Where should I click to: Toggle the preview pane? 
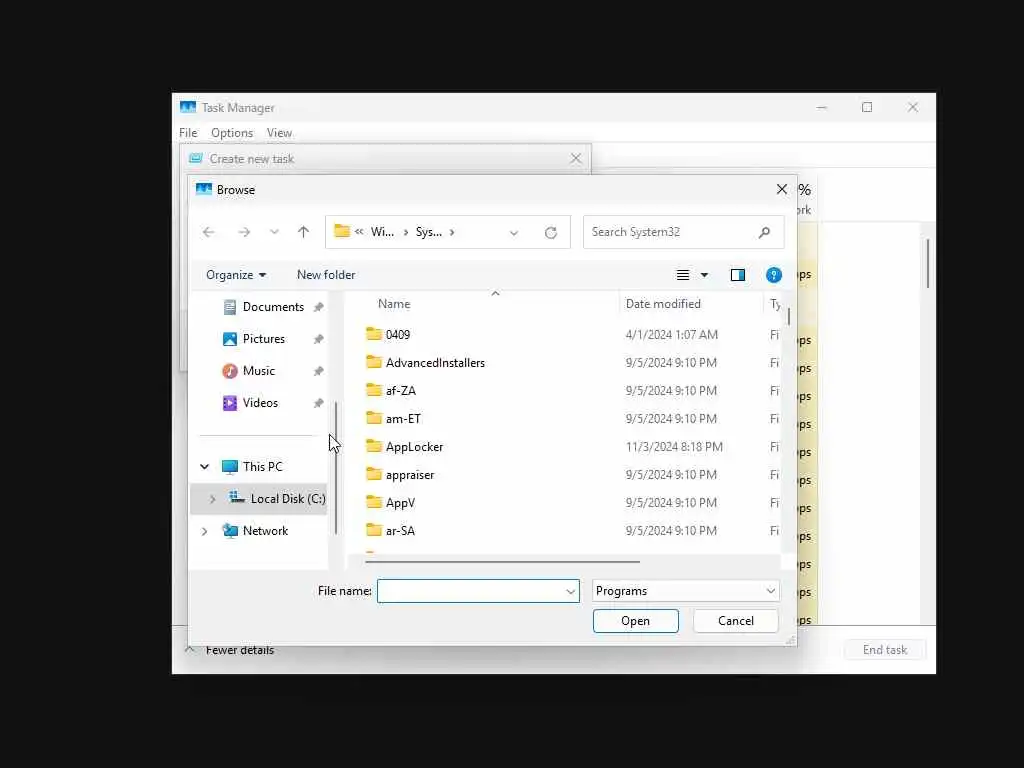(738, 275)
